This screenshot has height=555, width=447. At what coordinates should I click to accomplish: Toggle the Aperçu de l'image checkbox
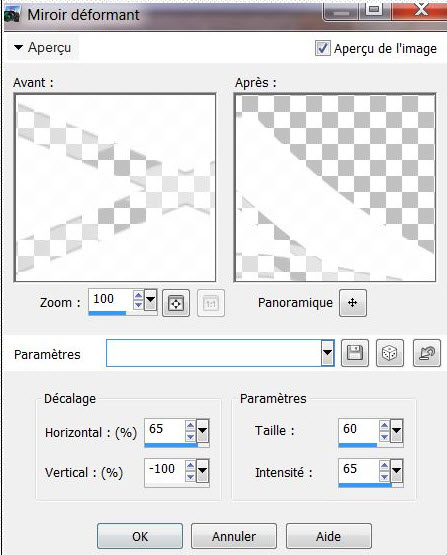coord(322,48)
